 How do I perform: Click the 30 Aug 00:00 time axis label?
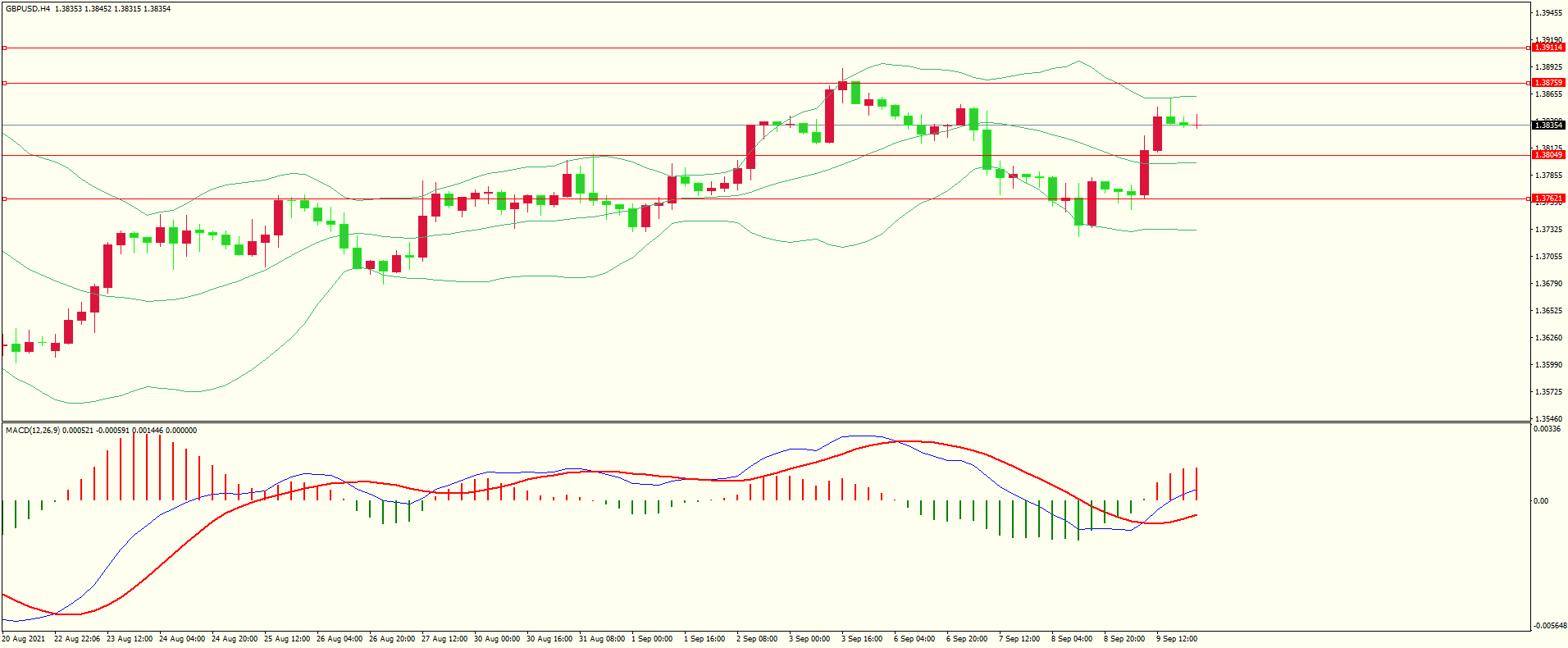coord(497,639)
